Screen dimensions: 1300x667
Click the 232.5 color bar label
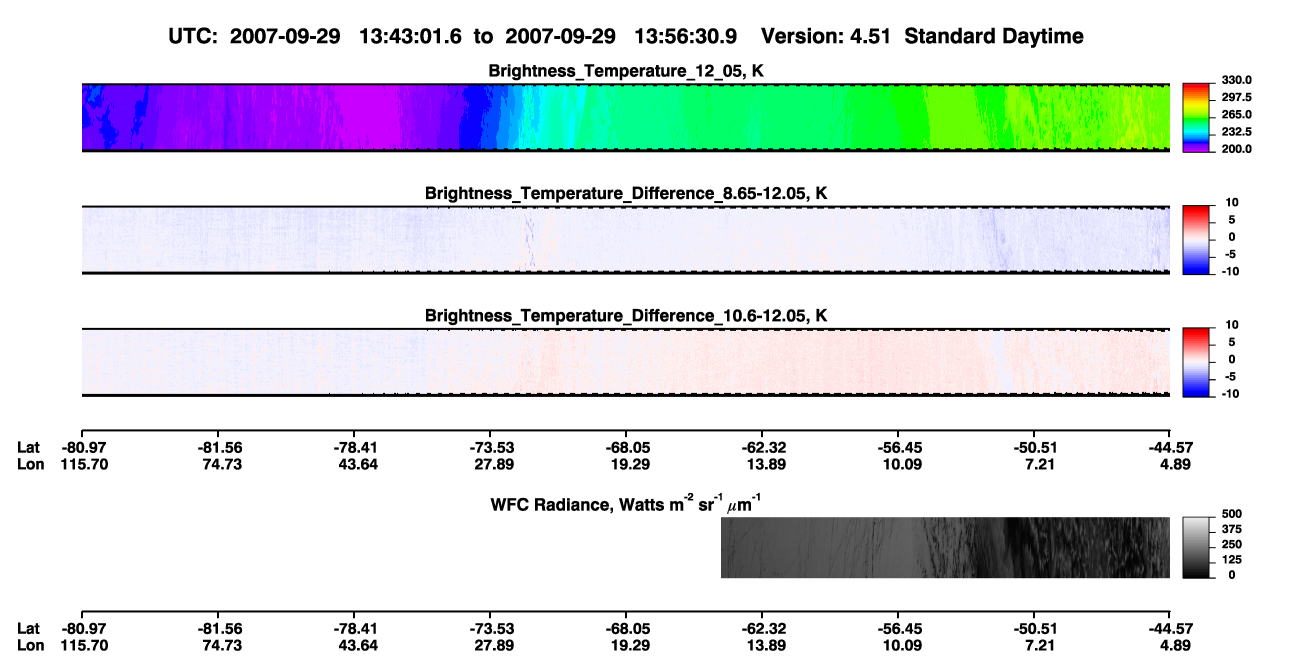pyautogui.click(x=1236, y=132)
